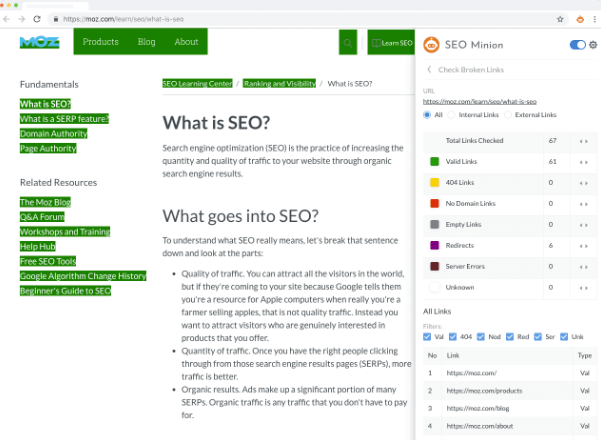Image resolution: width=601 pixels, height=440 pixels.
Task: Click the gray Empty Links swatch
Action: pyautogui.click(x=434, y=225)
